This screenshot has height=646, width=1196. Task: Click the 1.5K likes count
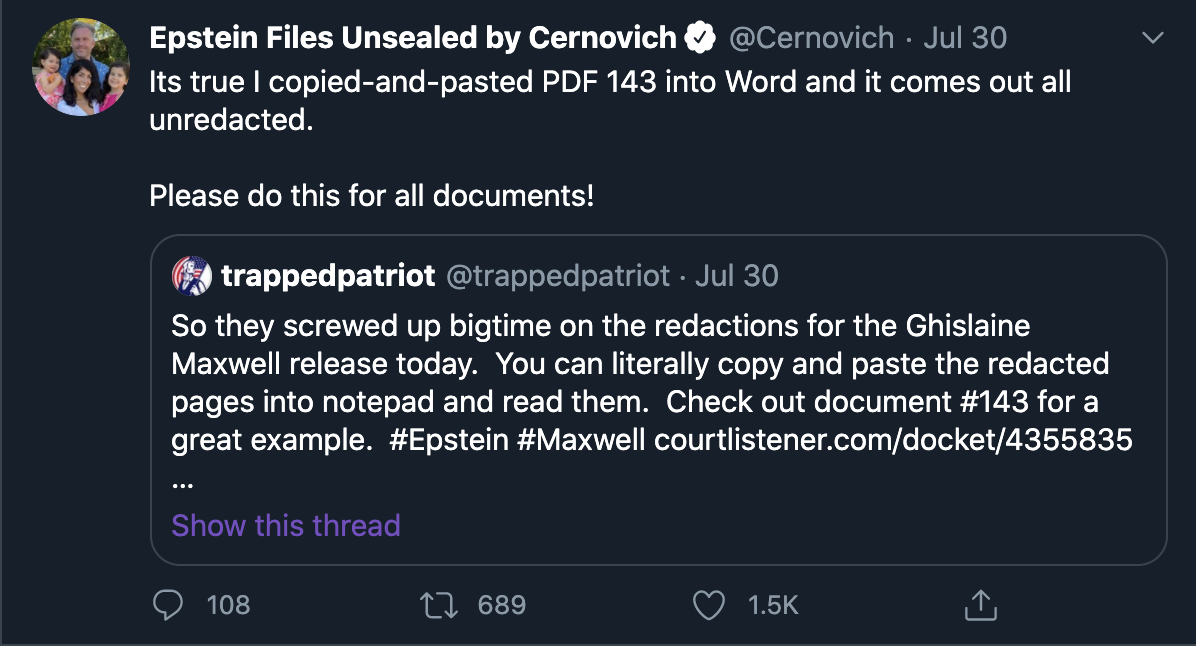[773, 604]
